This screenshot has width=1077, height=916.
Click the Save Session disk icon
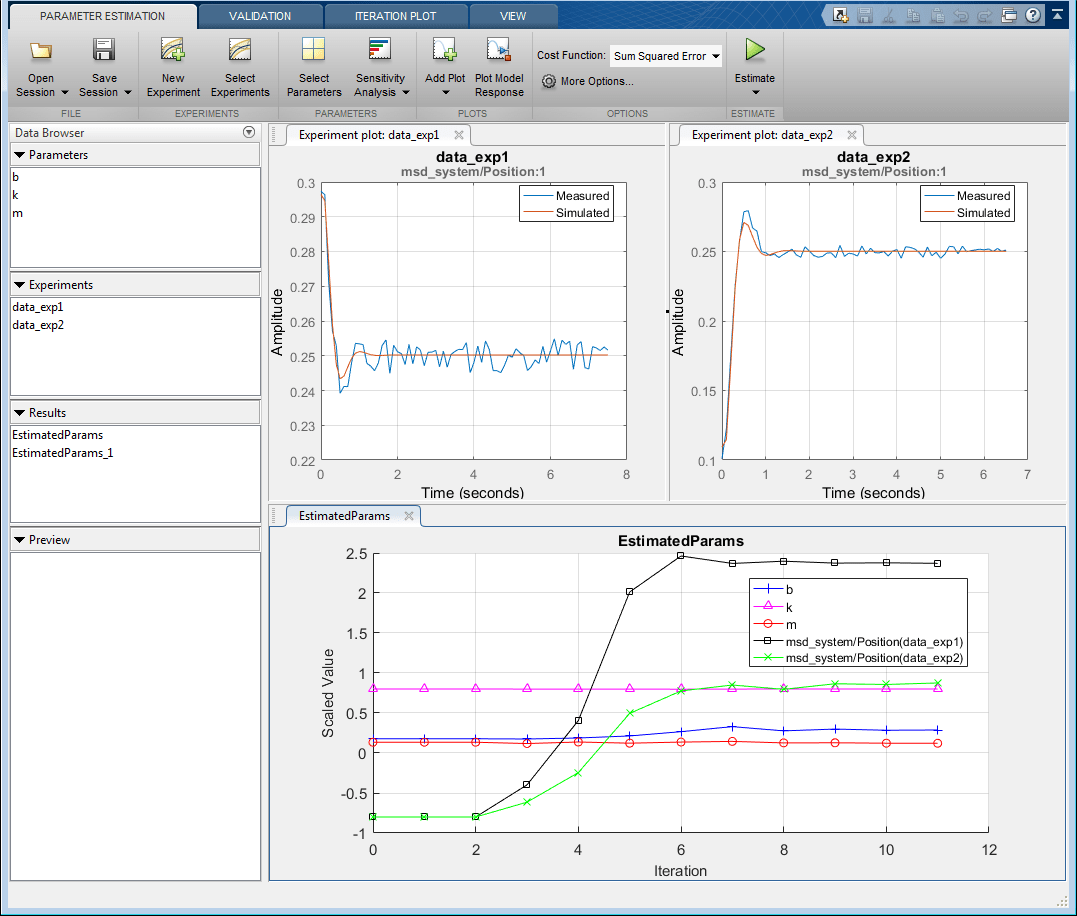[104, 51]
